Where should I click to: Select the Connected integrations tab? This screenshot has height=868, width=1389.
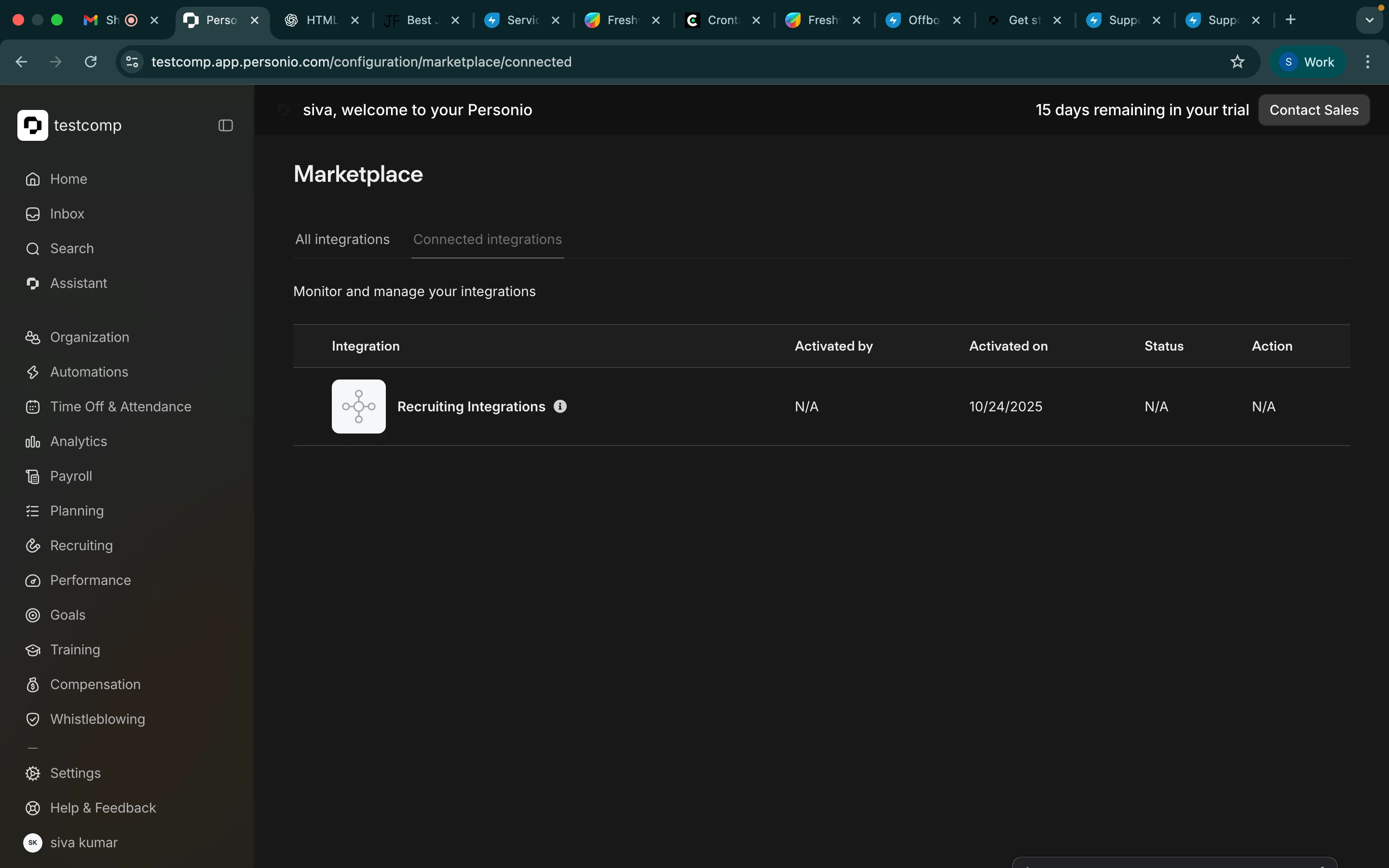(487, 239)
